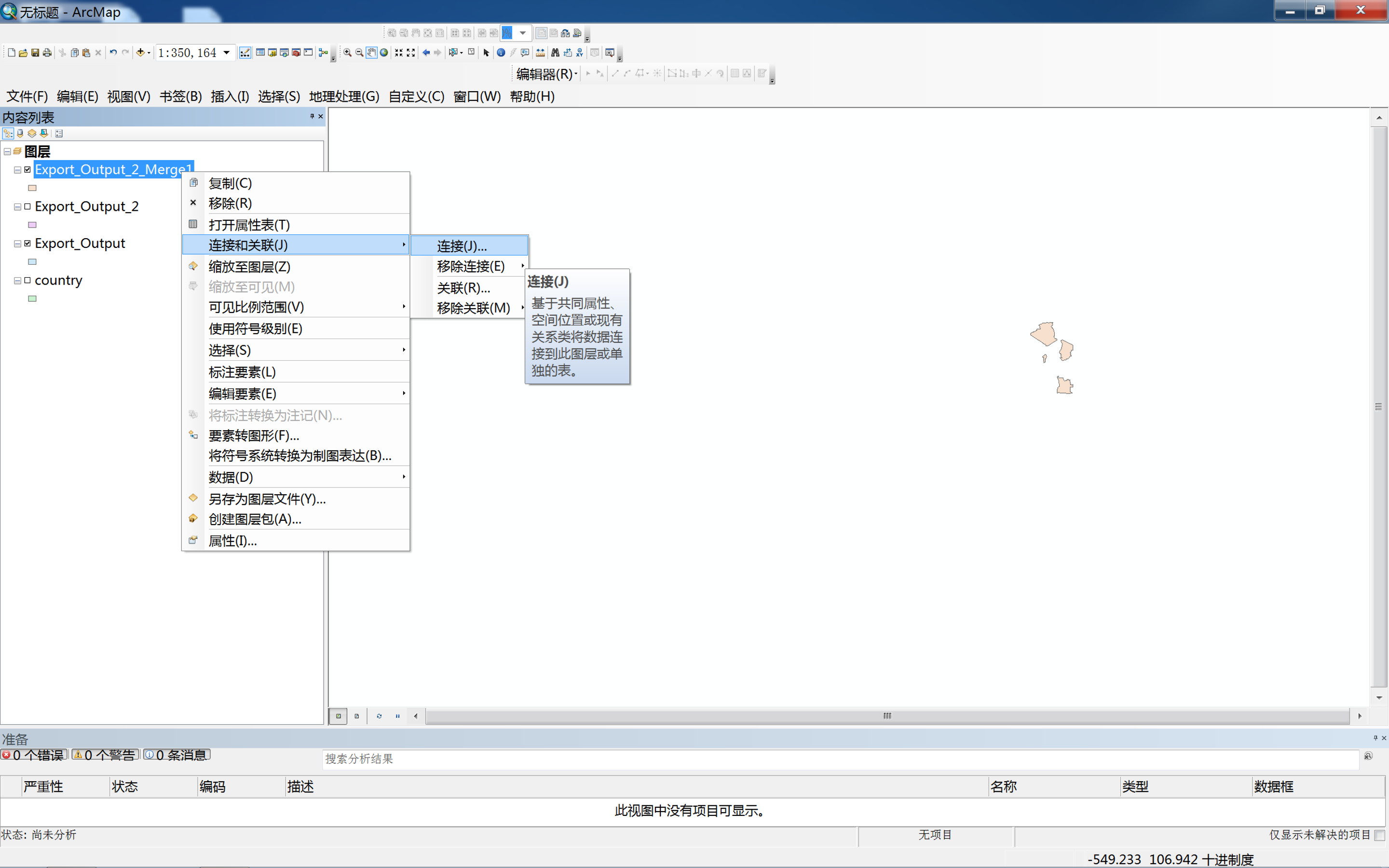Open the 地理处理(G) menu
Image resolution: width=1389 pixels, height=868 pixels.
click(344, 96)
